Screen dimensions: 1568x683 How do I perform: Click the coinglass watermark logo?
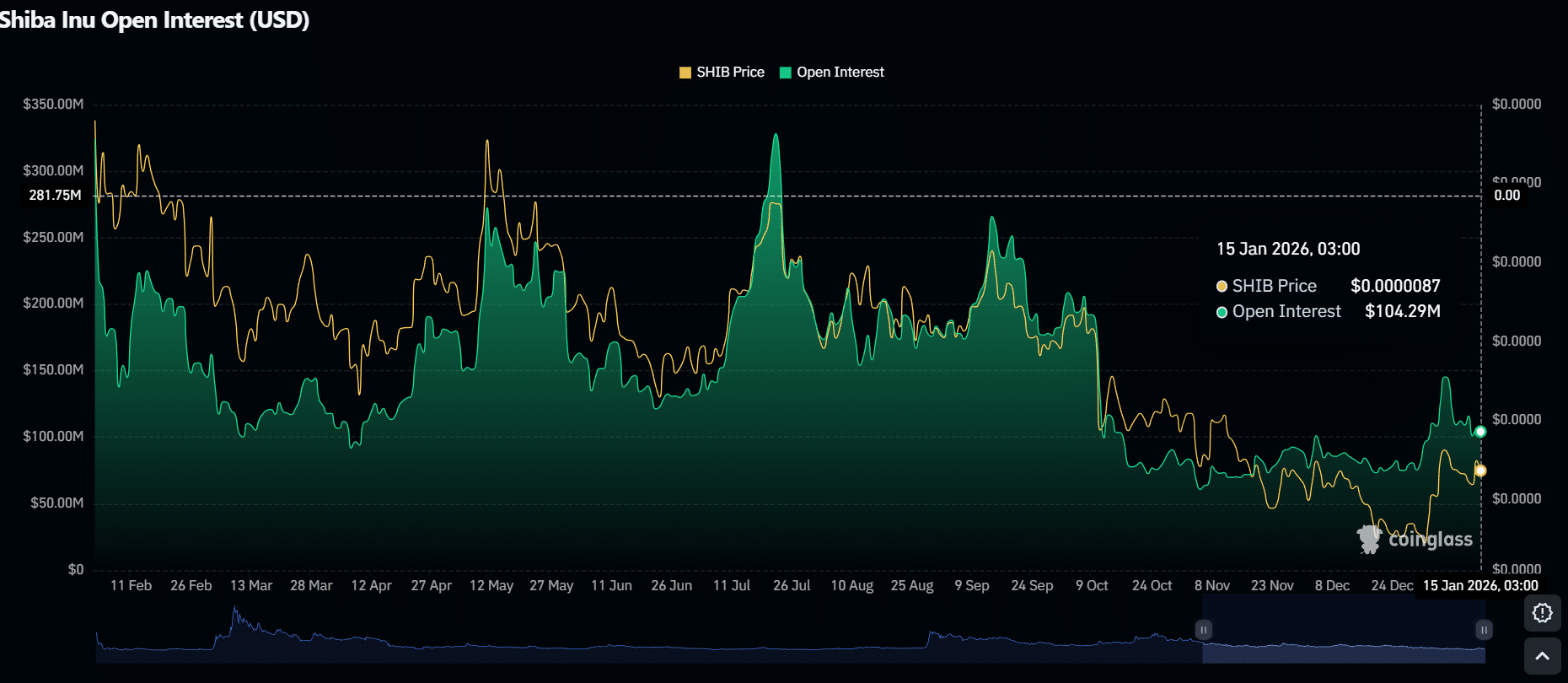[1415, 539]
